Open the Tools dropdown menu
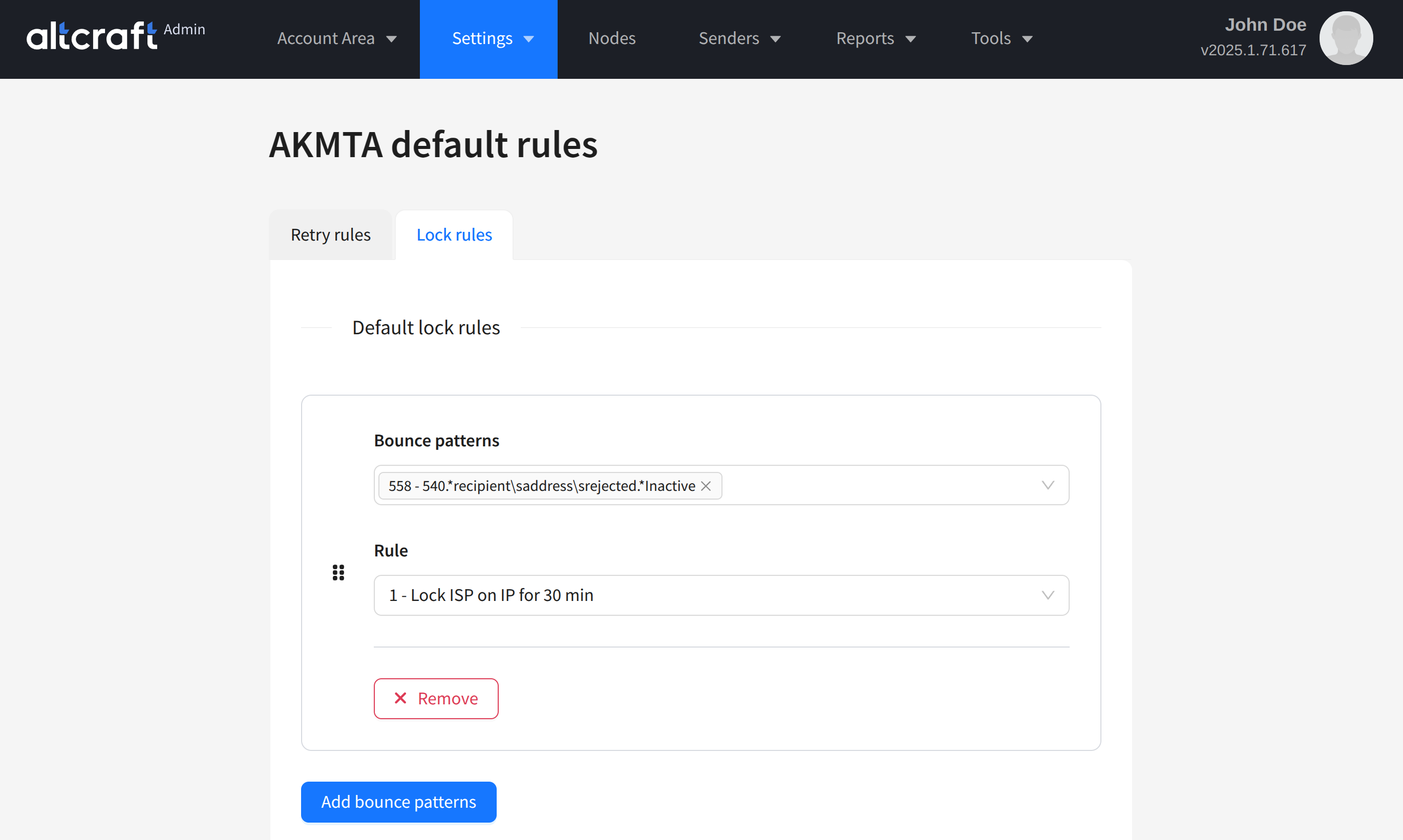 1002,38
